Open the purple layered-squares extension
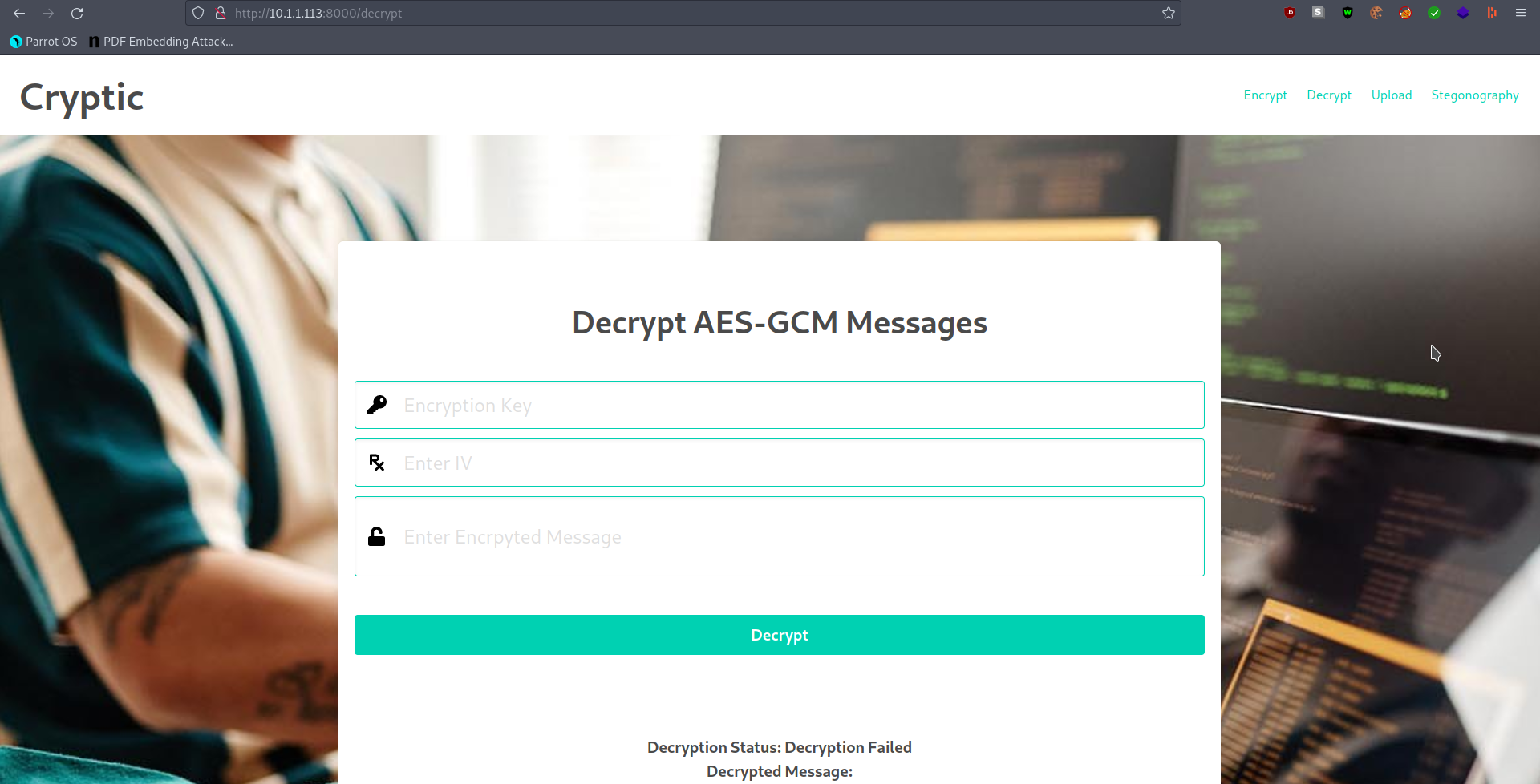This screenshot has height=784, width=1540. pos(1463,13)
